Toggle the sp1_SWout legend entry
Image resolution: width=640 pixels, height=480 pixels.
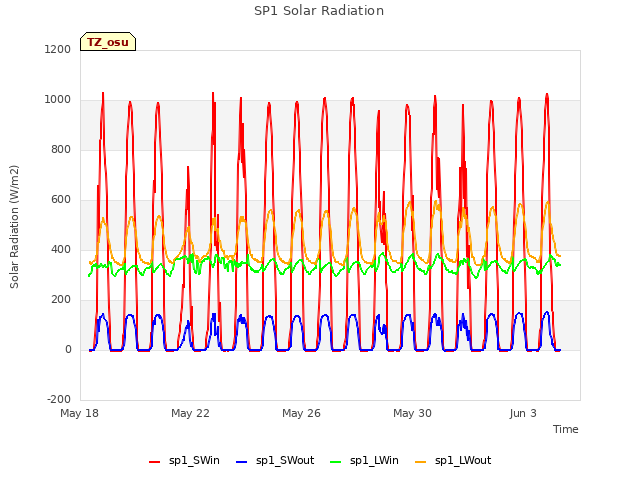click(x=276, y=461)
